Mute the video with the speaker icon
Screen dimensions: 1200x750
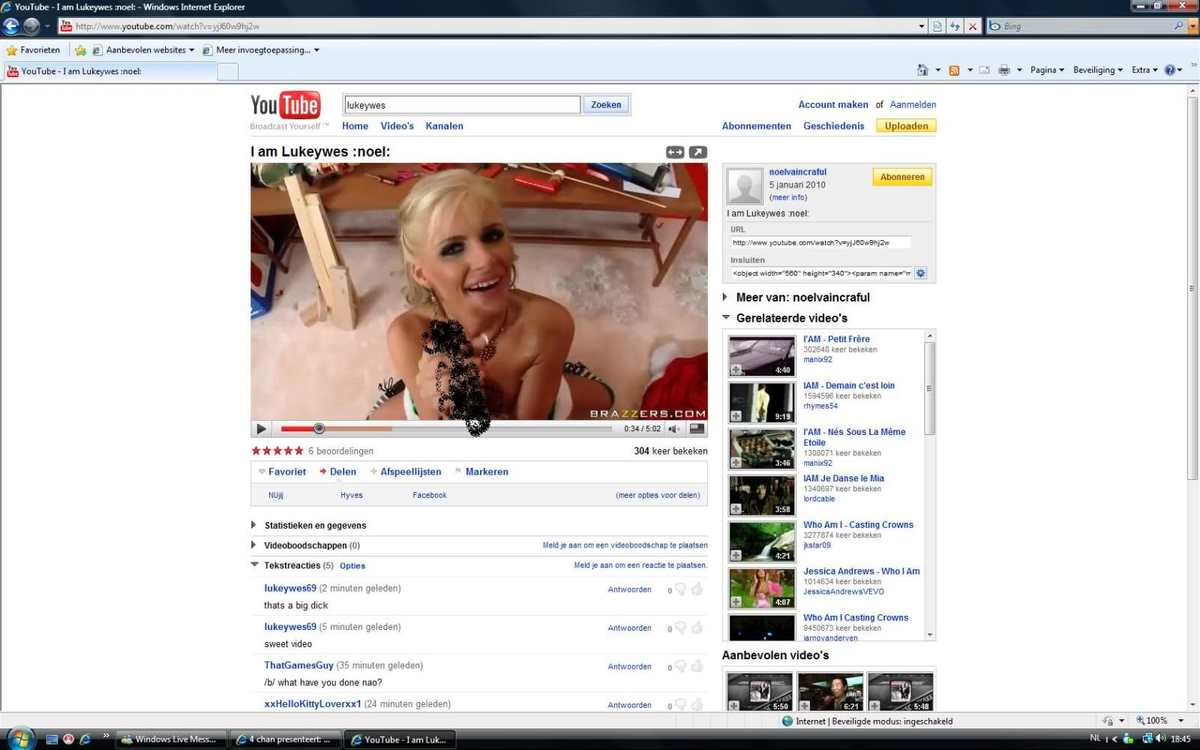(x=674, y=429)
